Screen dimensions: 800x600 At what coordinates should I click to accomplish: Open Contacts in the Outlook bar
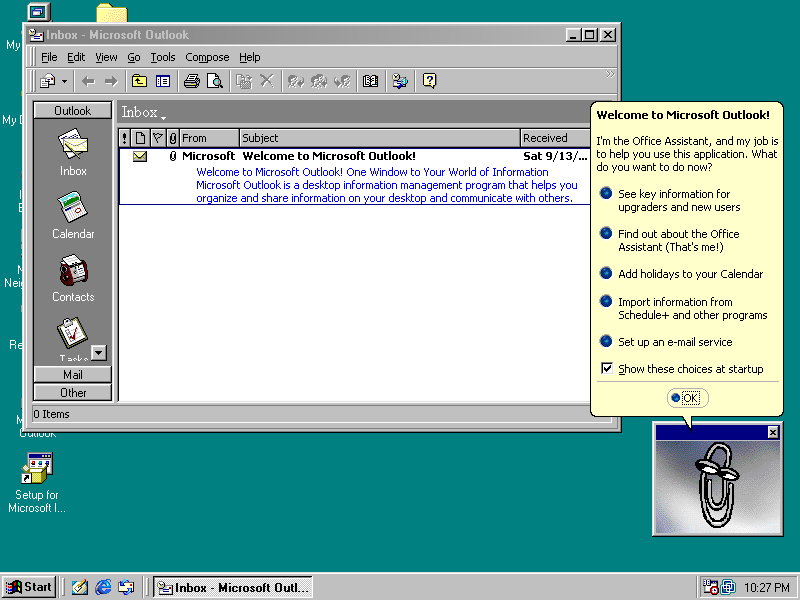point(73,278)
